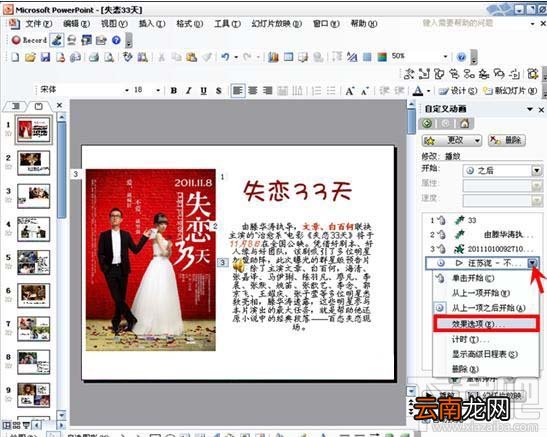Screen dimensions: 547x437
Task: Click the font color A icon
Action: 418,91
